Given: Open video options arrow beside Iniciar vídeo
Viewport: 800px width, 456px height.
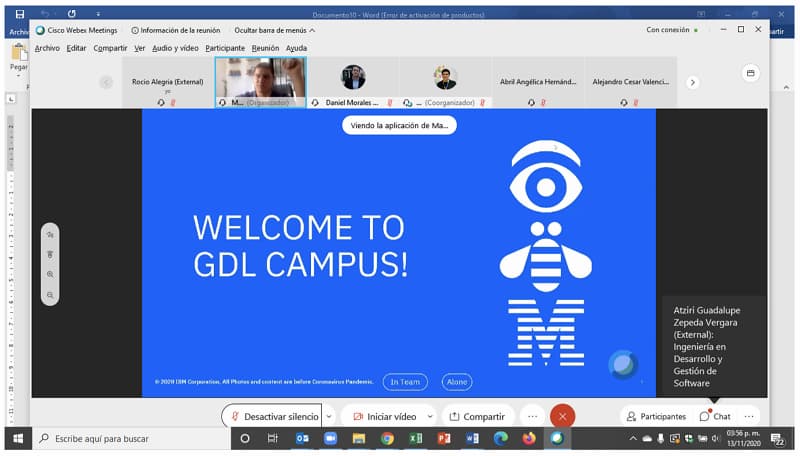Looking at the screenshot, I should [x=430, y=416].
